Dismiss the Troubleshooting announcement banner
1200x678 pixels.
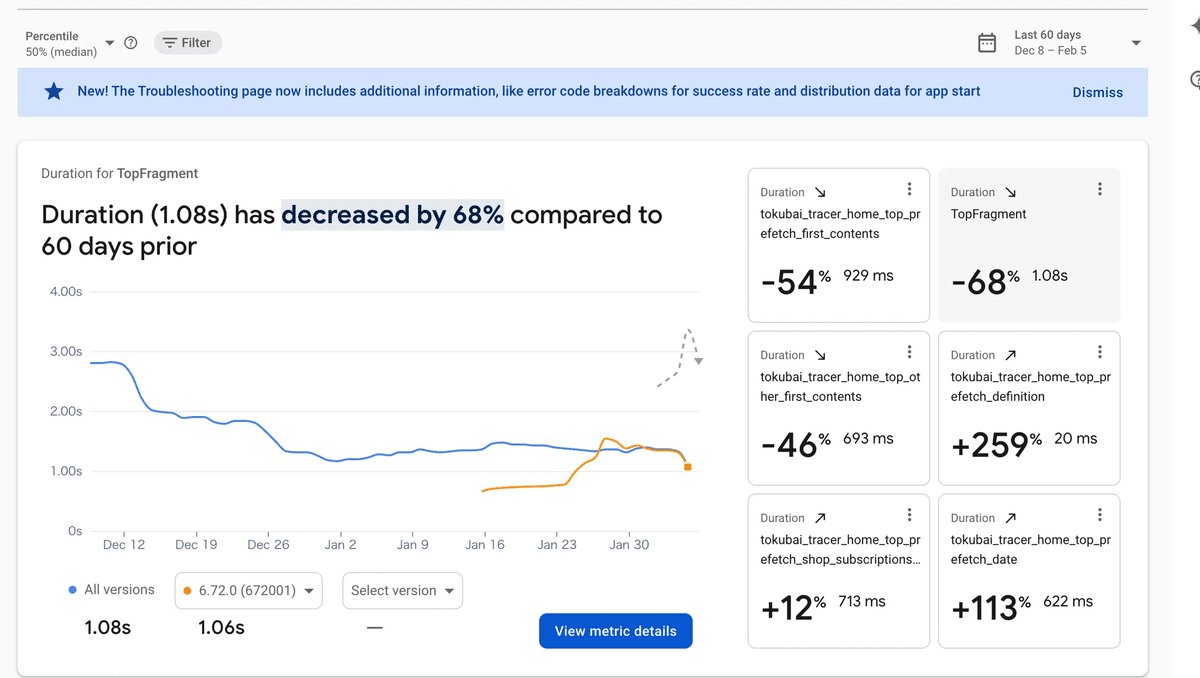(1097, 92)
